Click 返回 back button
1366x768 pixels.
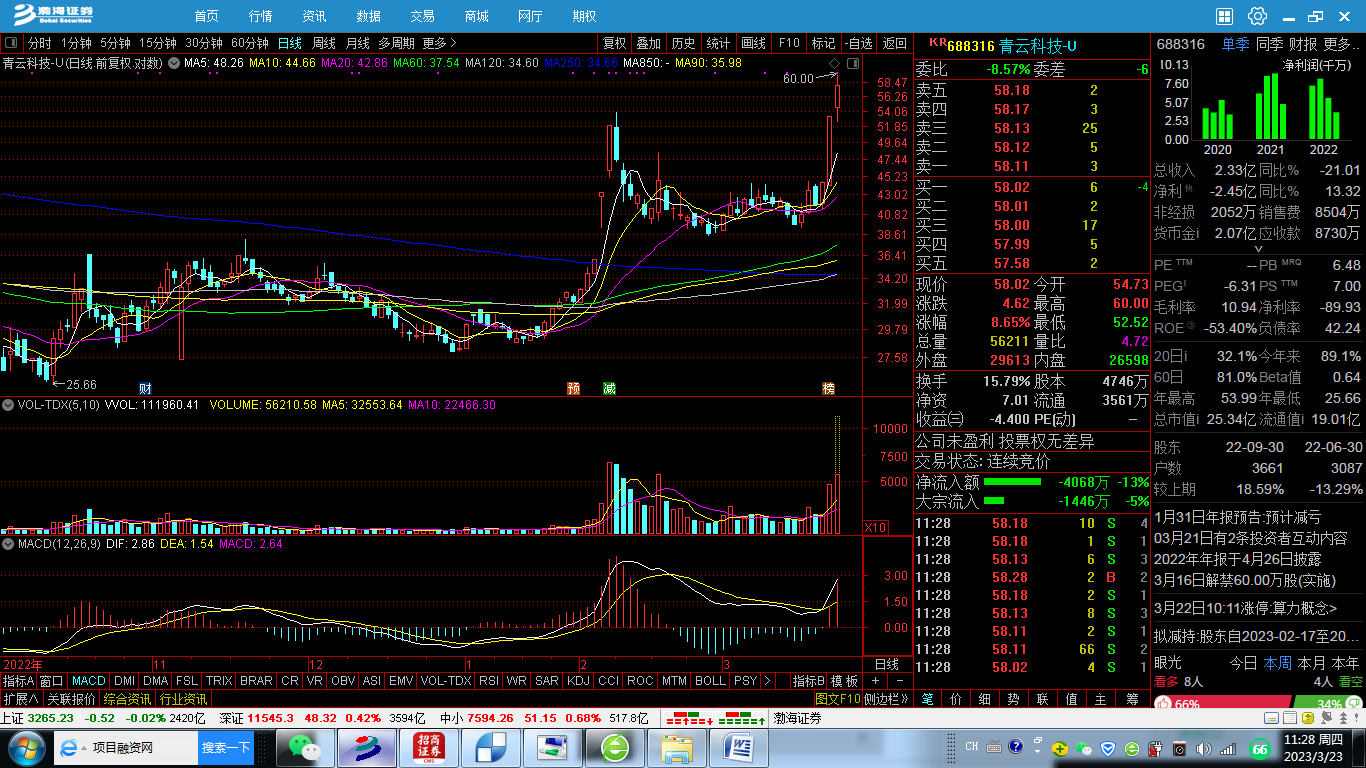coord(894,43)
